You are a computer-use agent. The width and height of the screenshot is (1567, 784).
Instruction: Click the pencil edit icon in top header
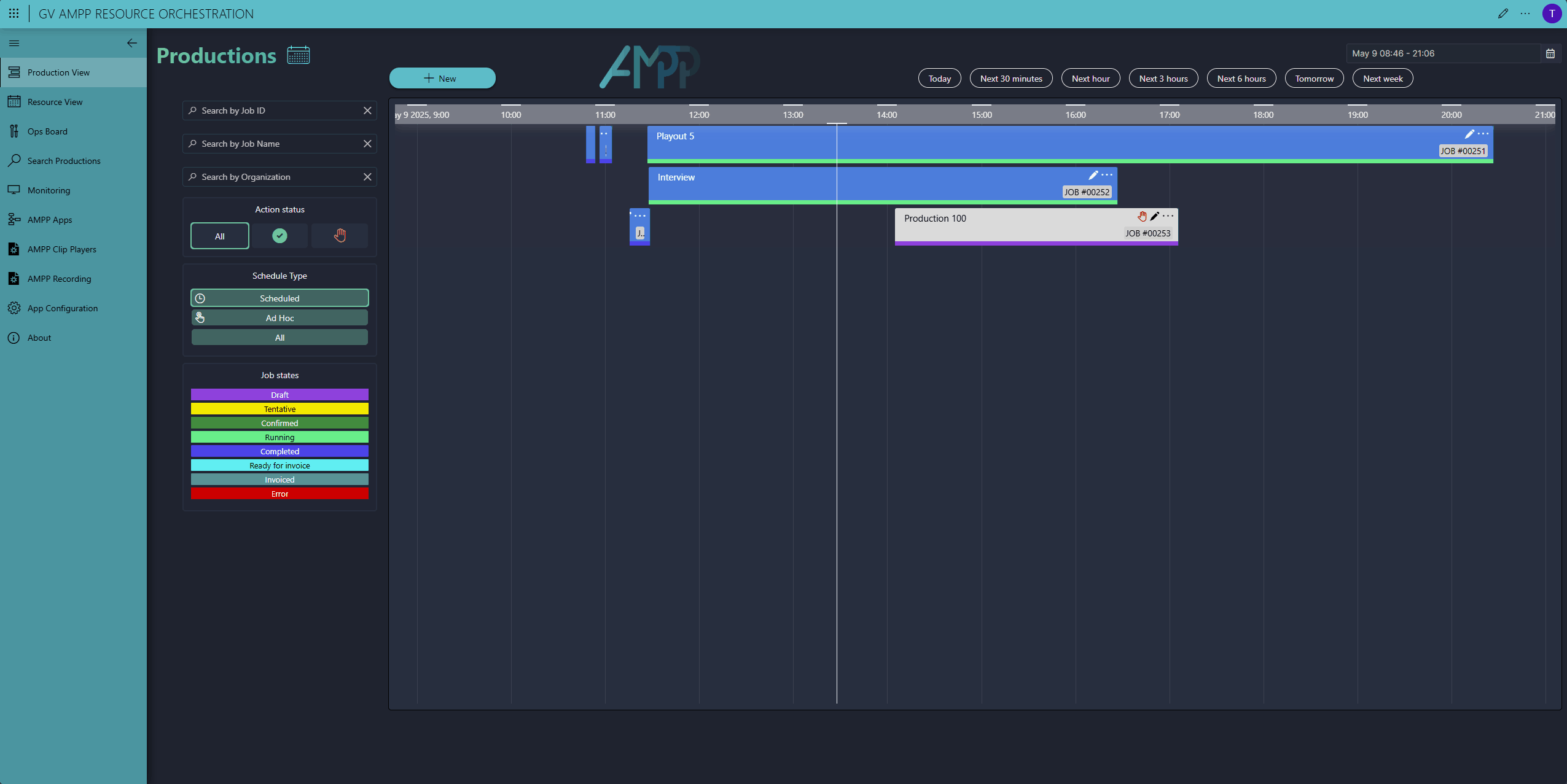point(1503,14)
